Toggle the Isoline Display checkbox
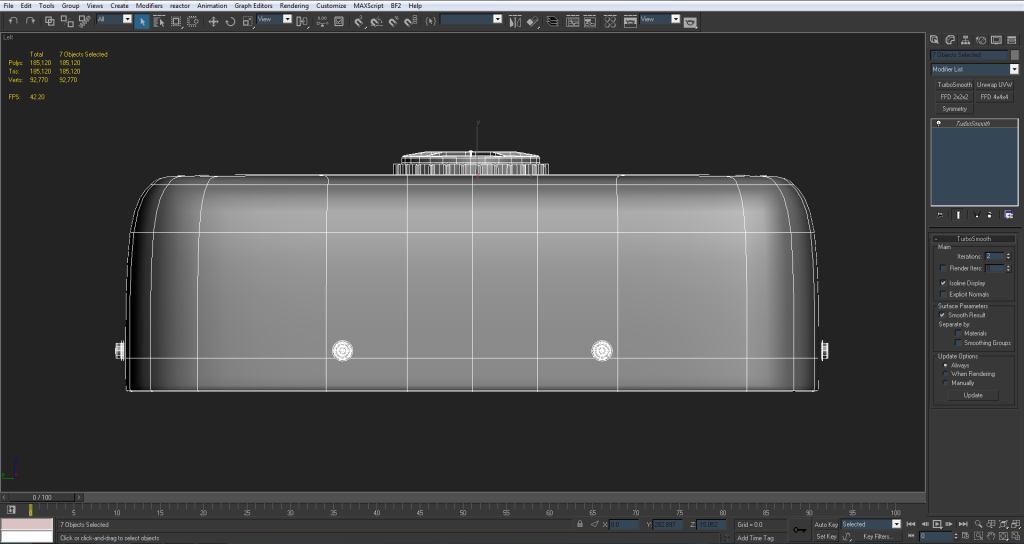Image resolution: width=1024 pixels, height=544 pixels. [943, 283]
